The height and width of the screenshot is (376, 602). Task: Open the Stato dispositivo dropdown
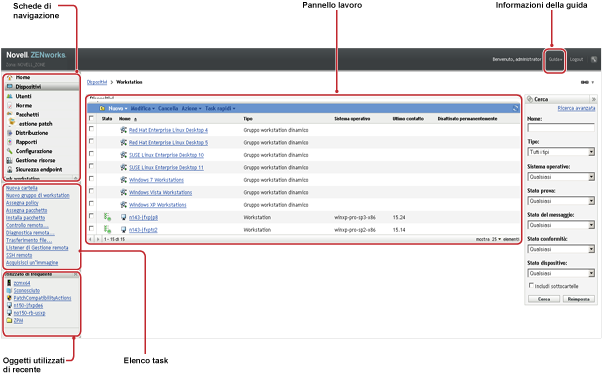click(x=561, y=273)
